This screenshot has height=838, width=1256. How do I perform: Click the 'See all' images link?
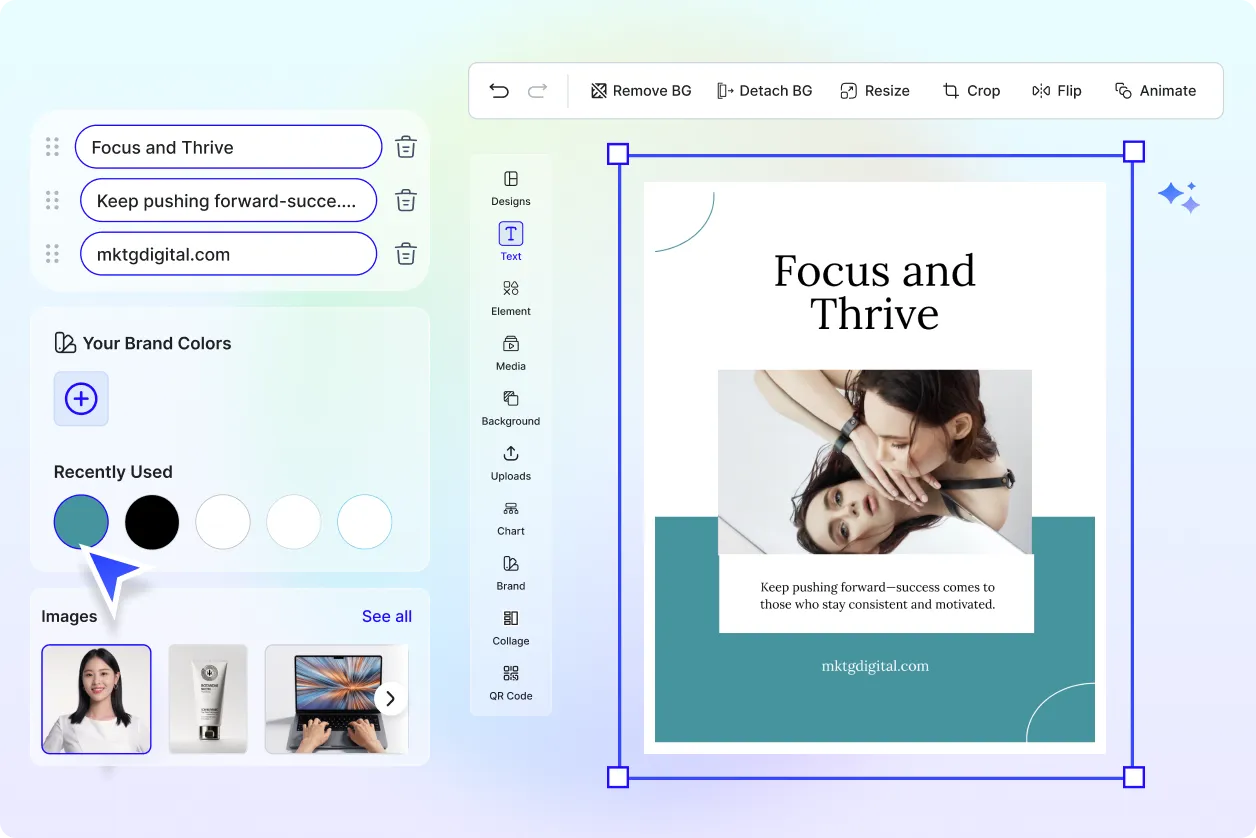click(387, 616)
